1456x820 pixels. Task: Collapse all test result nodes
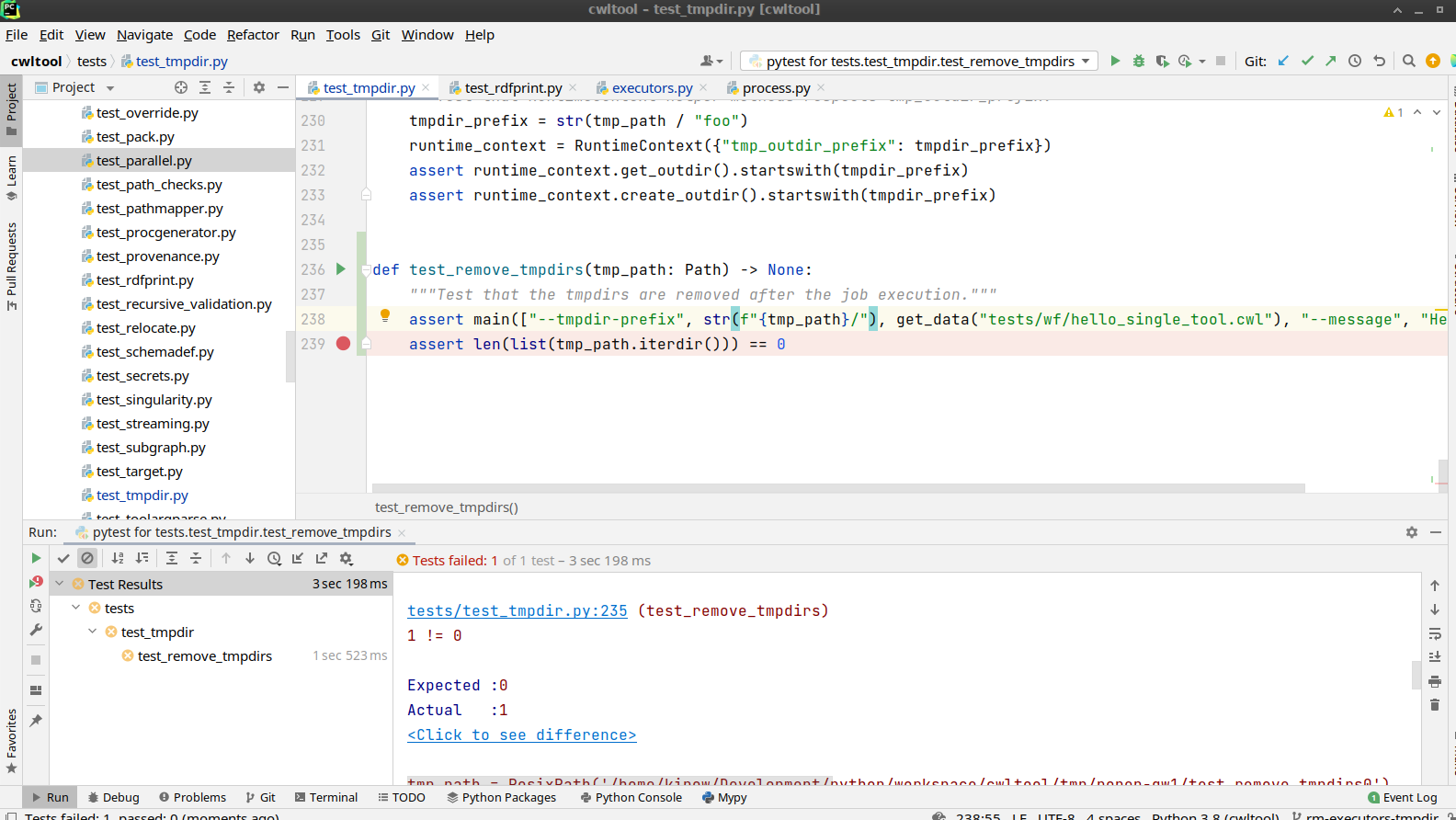point(196,558)
